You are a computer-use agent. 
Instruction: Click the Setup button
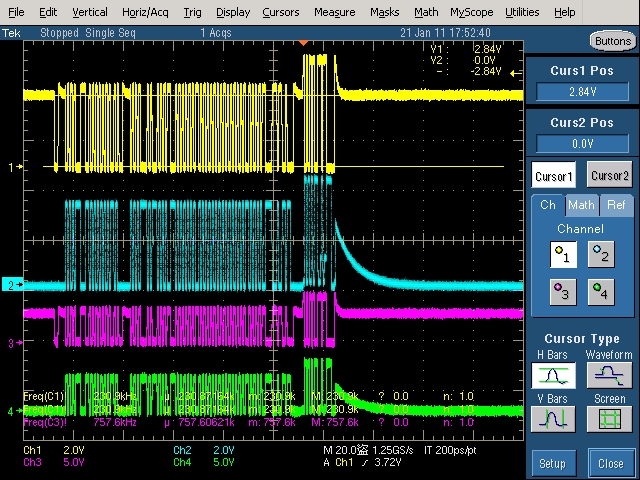(553, 464)
